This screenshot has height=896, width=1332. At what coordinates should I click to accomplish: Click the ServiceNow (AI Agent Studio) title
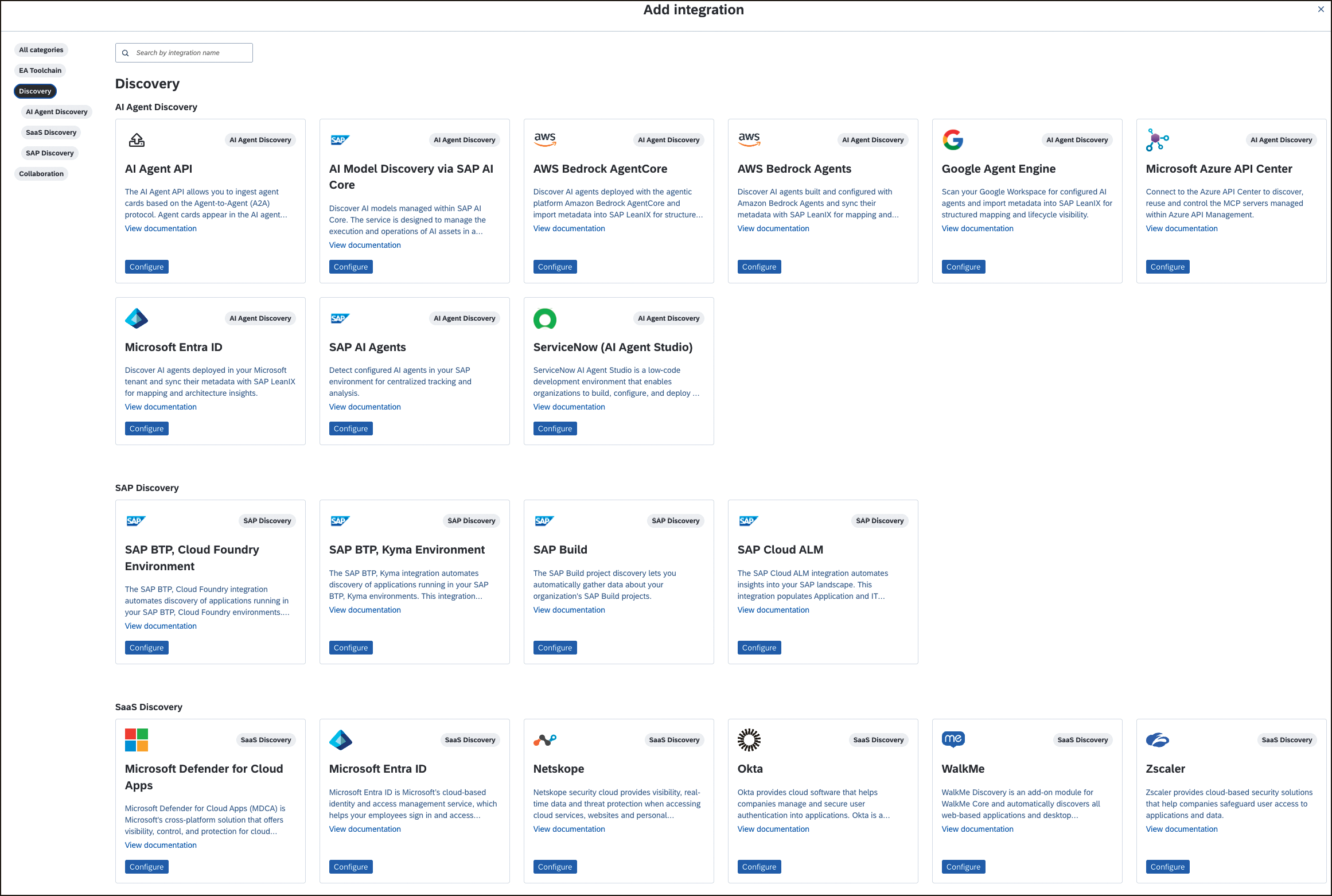pos(613,347)
